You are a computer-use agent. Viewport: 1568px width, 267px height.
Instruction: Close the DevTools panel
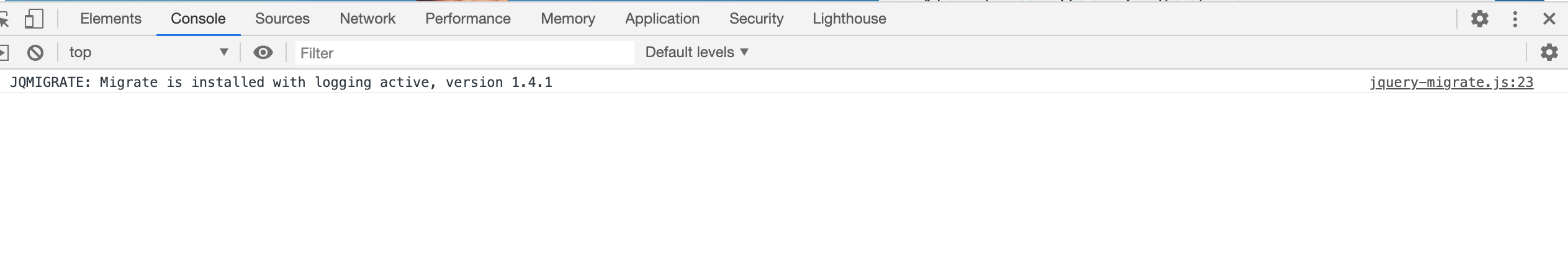point(1549,19)
